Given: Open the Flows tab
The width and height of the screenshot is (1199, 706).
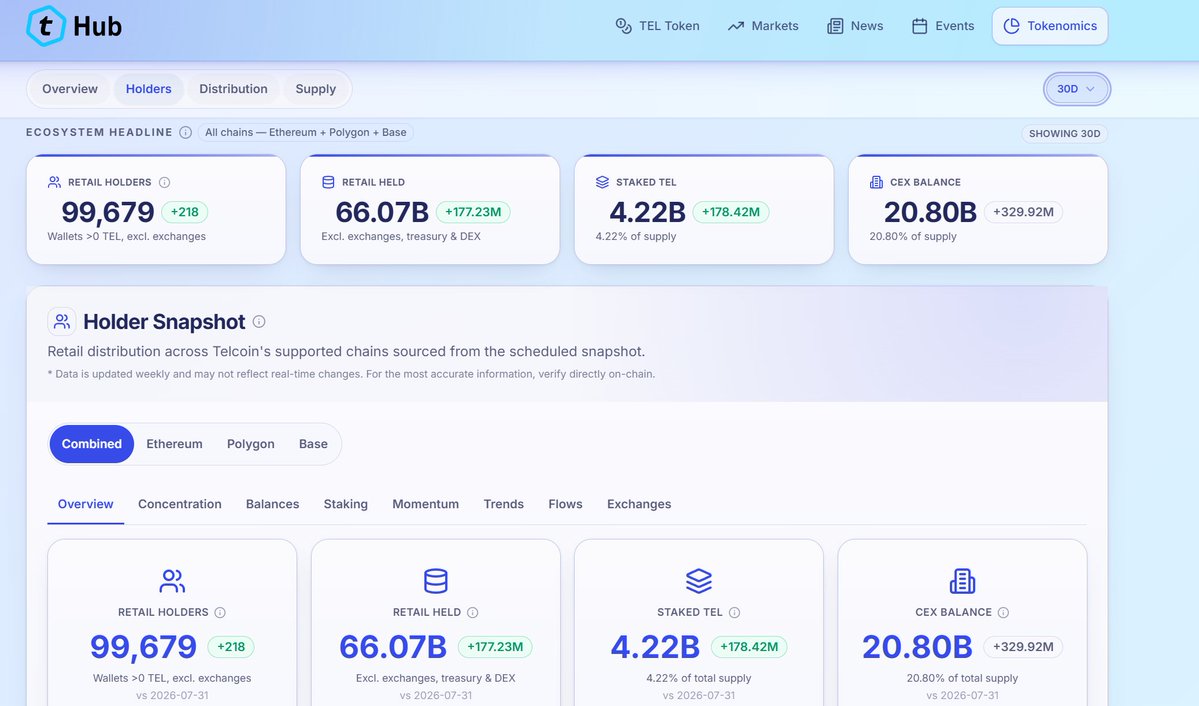Looking at the screenshot, I should (x=565, y=504).
